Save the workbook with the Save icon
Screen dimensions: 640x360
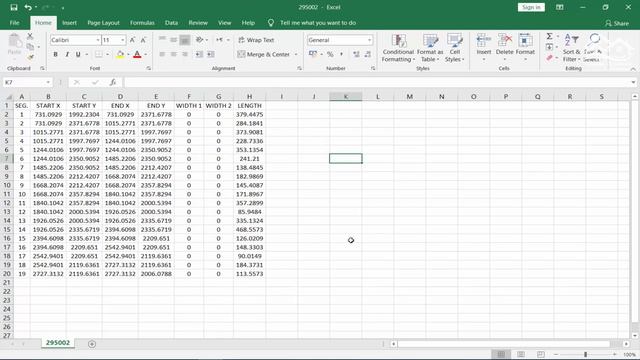coord(14,7)
